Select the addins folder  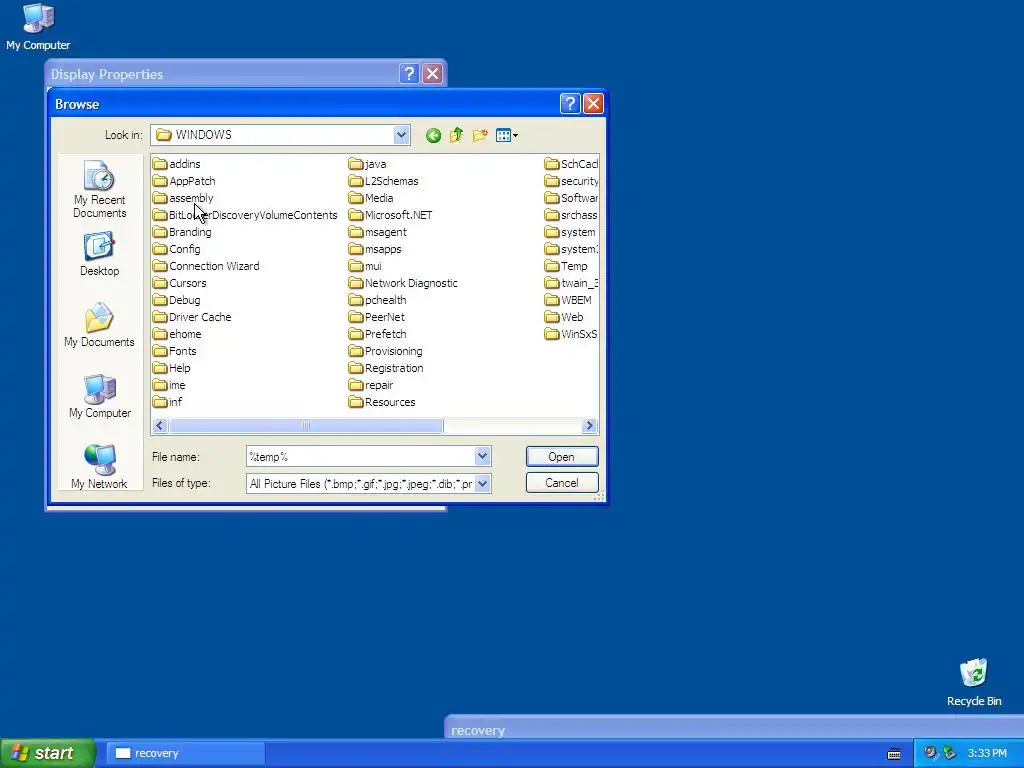pos(177,164)
